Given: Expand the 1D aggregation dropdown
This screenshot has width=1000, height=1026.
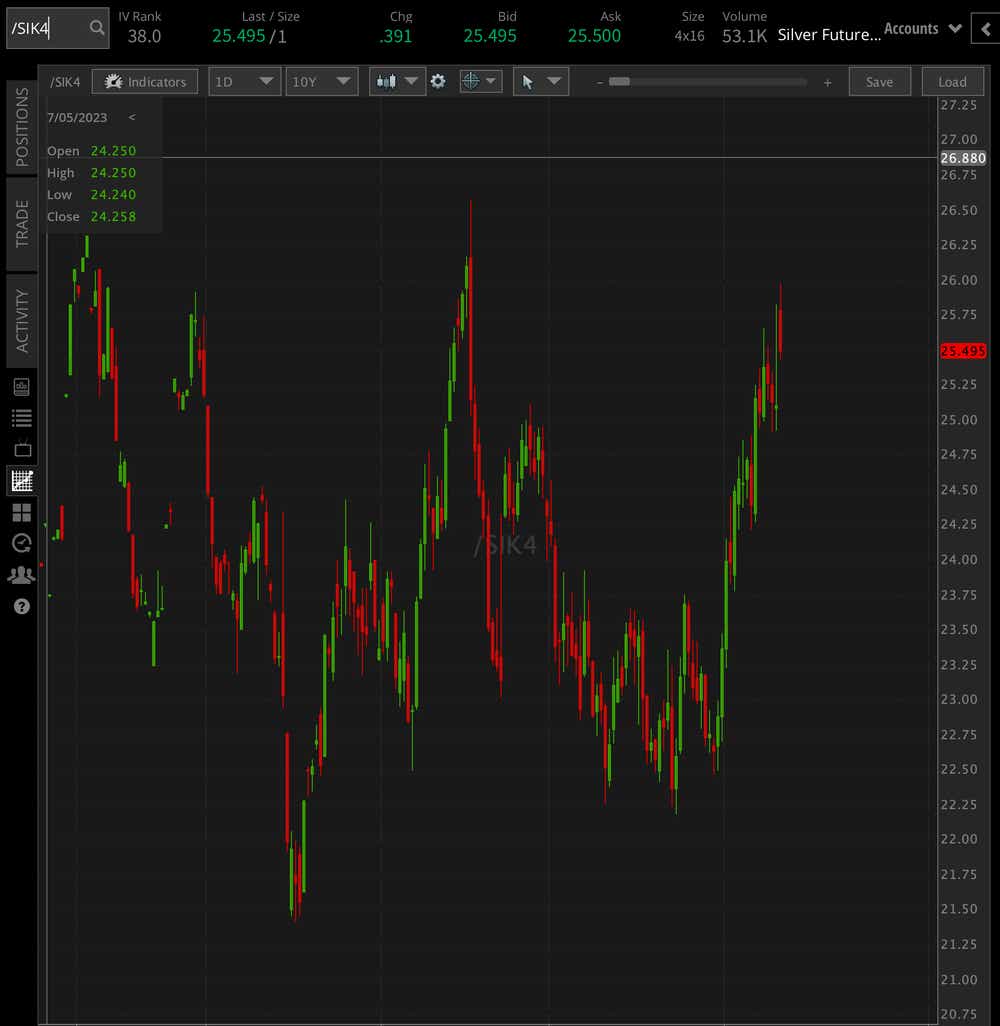Looking at the screenshot, I should click(244, 82).
